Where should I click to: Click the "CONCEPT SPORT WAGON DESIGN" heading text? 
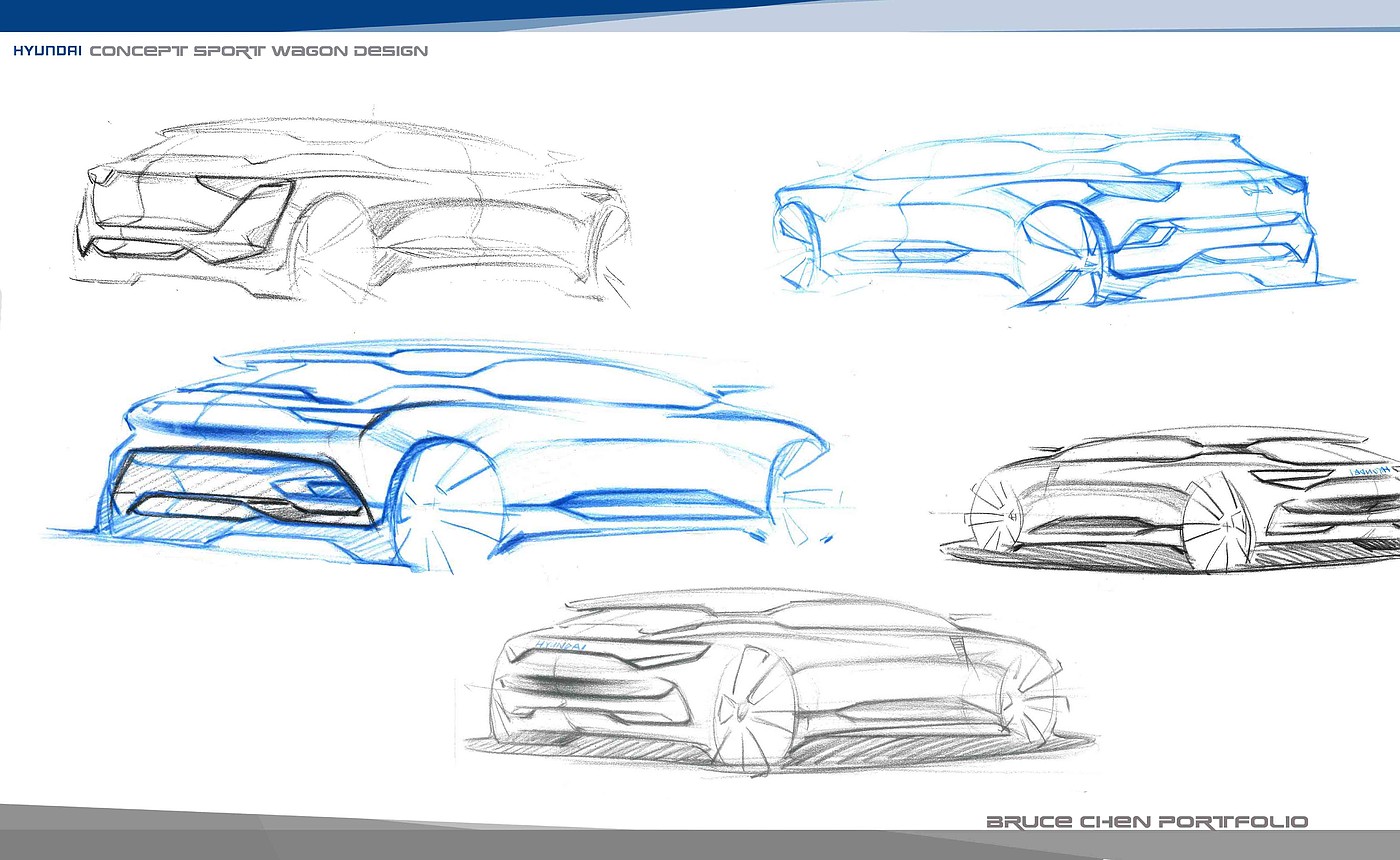(259, 50)
